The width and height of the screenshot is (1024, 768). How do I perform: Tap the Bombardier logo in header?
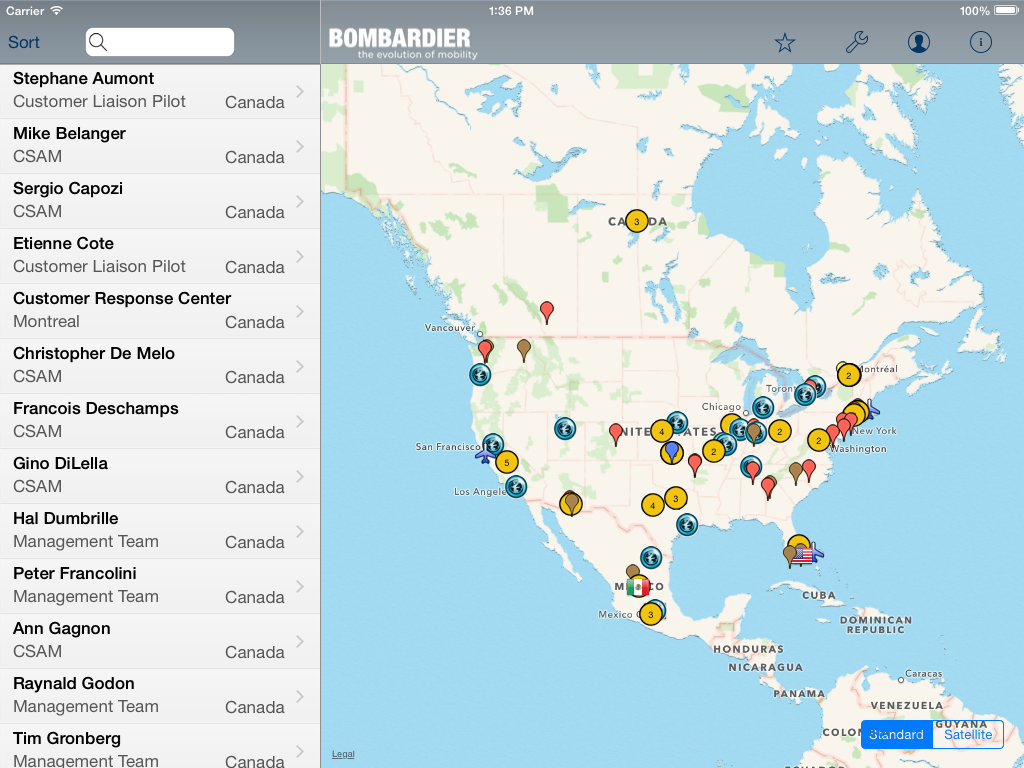(403, 43)
